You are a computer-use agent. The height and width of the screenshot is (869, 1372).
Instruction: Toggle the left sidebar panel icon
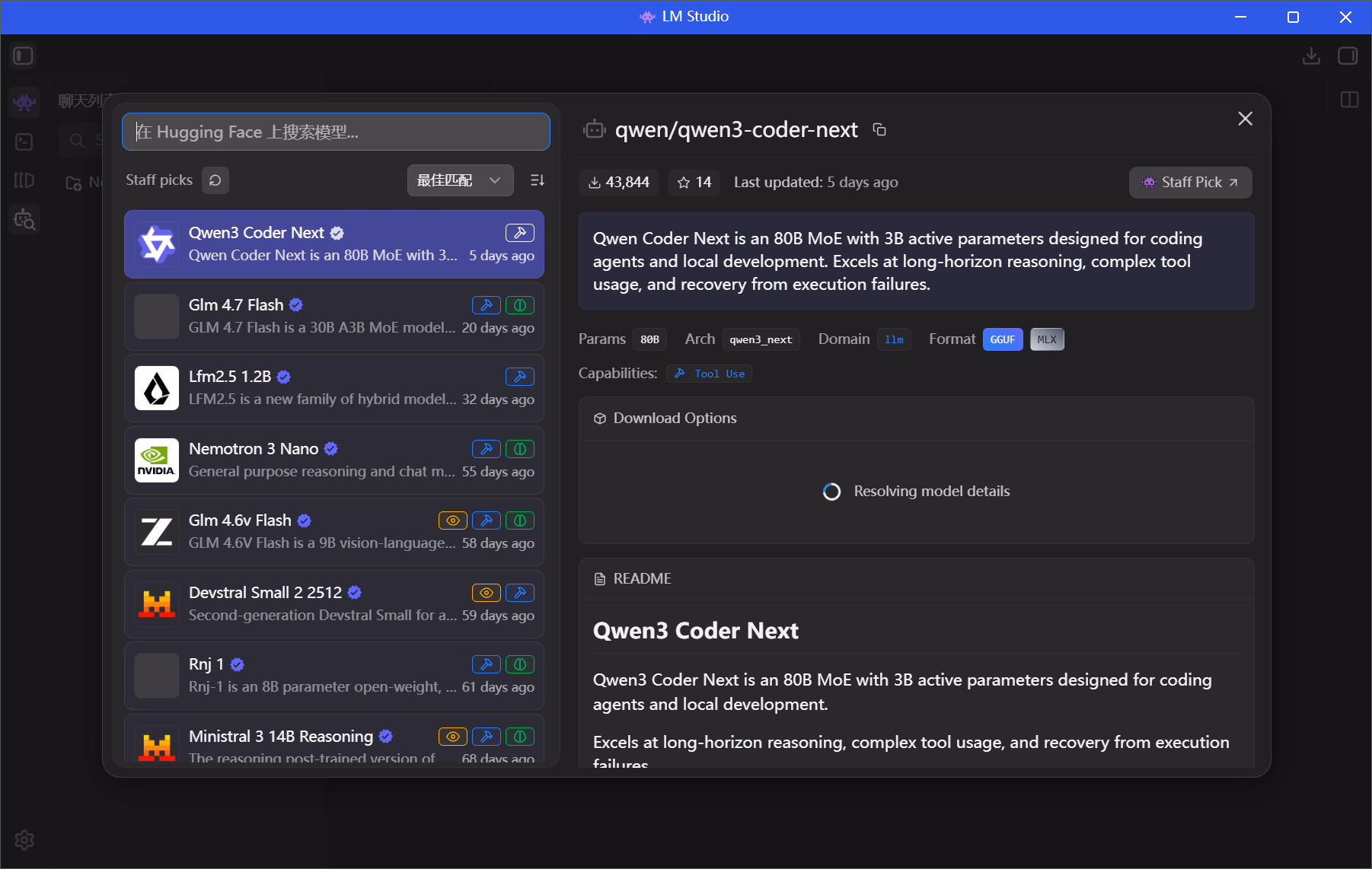(24, 56)
